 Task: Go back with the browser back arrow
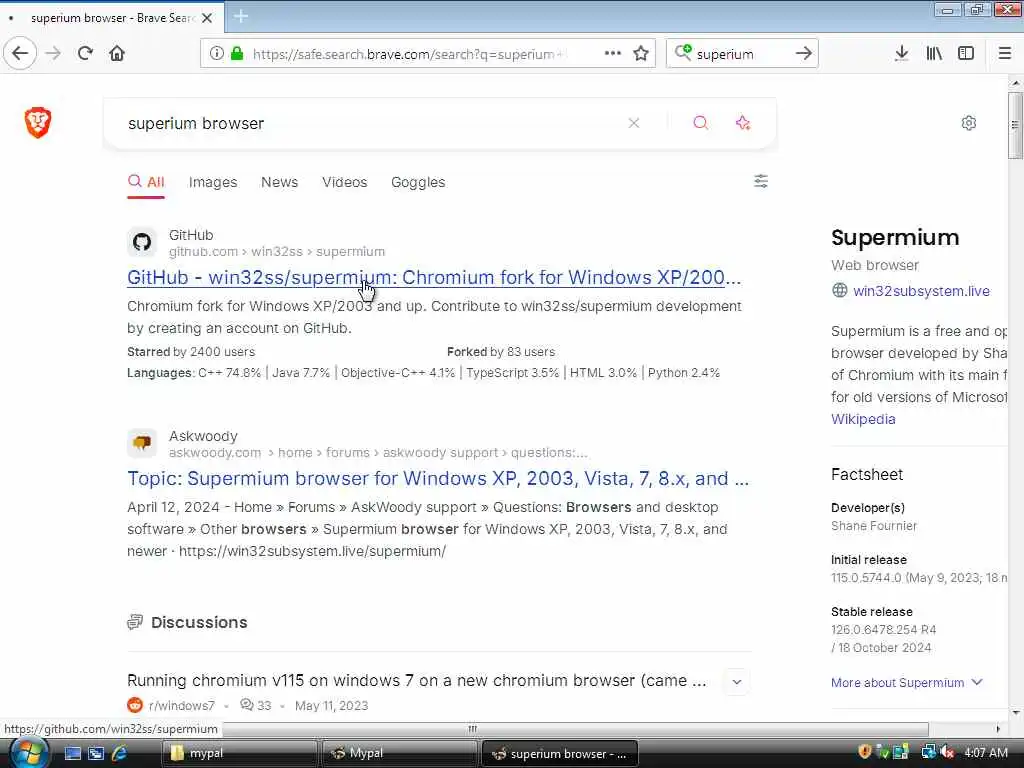[x=20, y=54]
